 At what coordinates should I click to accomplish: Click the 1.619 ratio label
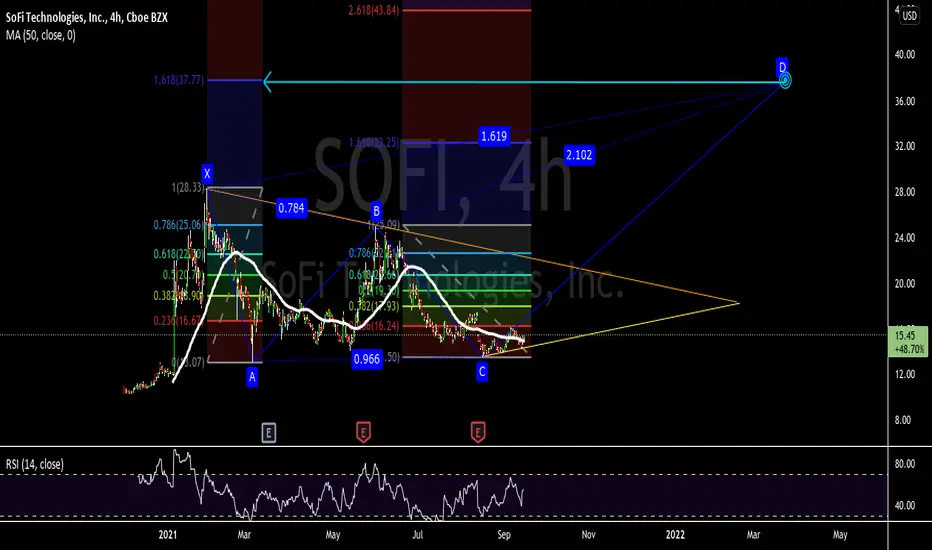494,136
